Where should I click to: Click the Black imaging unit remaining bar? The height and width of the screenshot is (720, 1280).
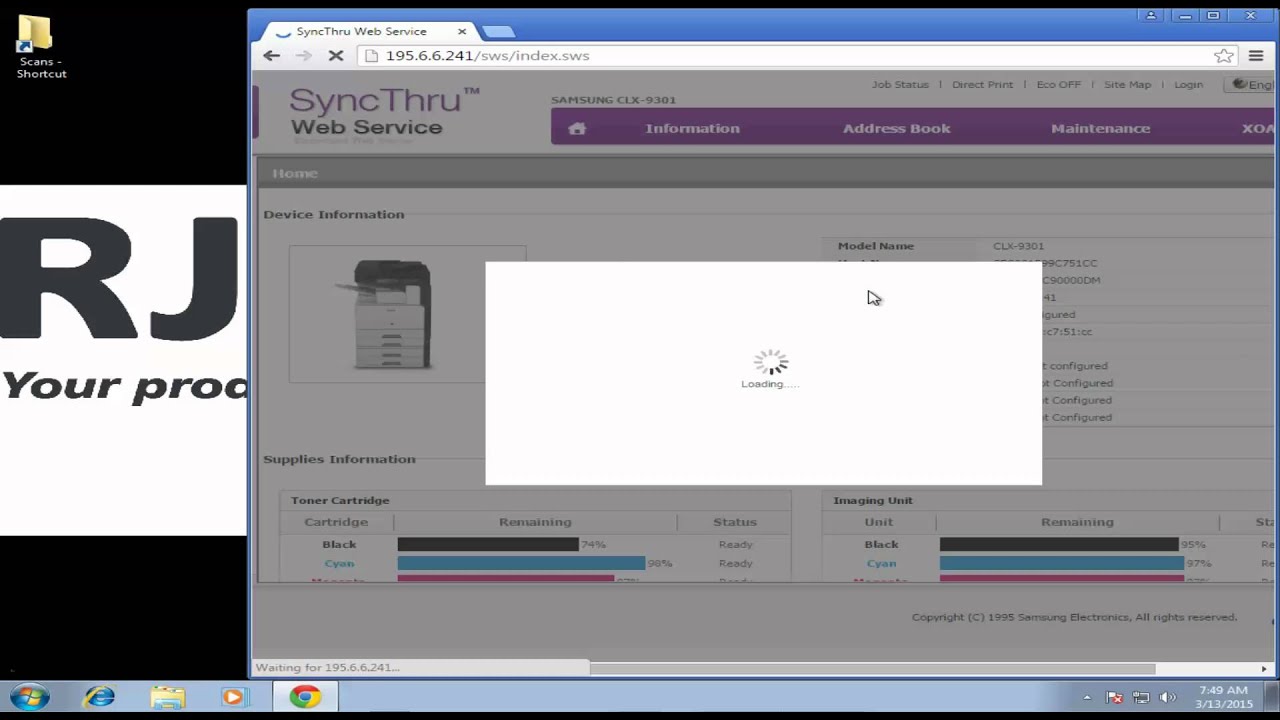point(1059,544)
